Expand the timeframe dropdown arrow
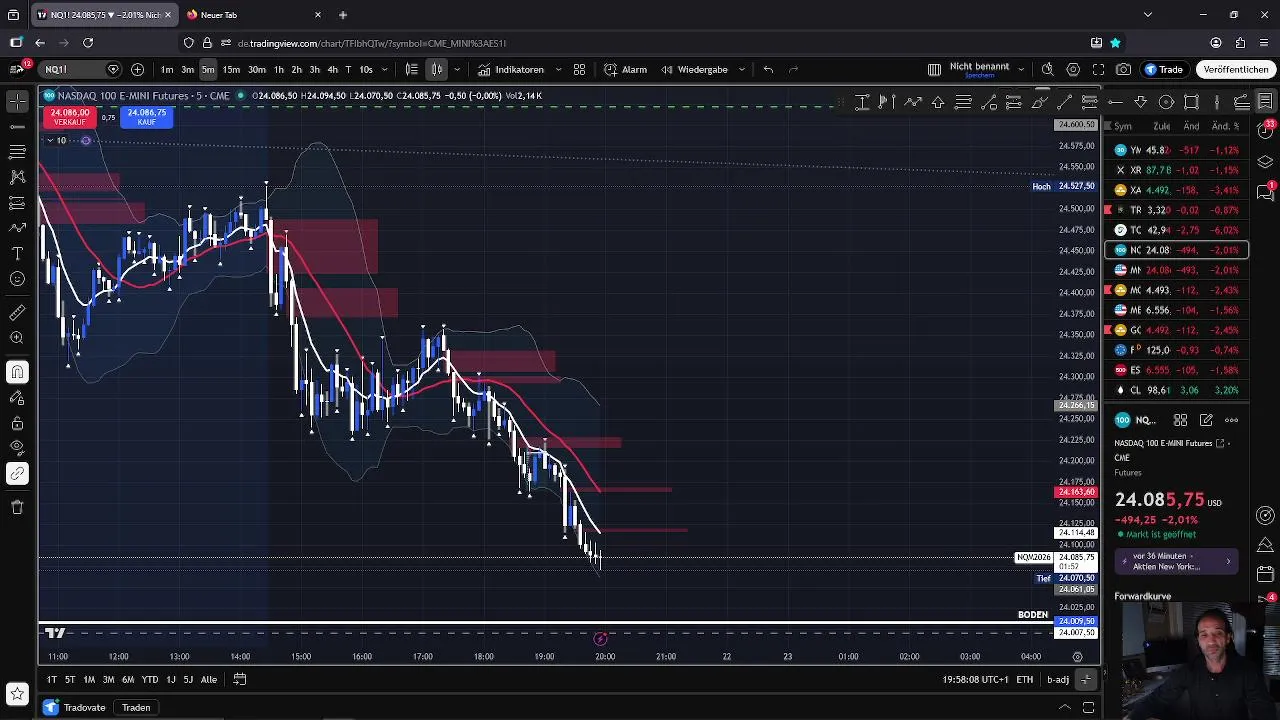1280x720 pixels. pyautogui.click(x=385, y=69)
